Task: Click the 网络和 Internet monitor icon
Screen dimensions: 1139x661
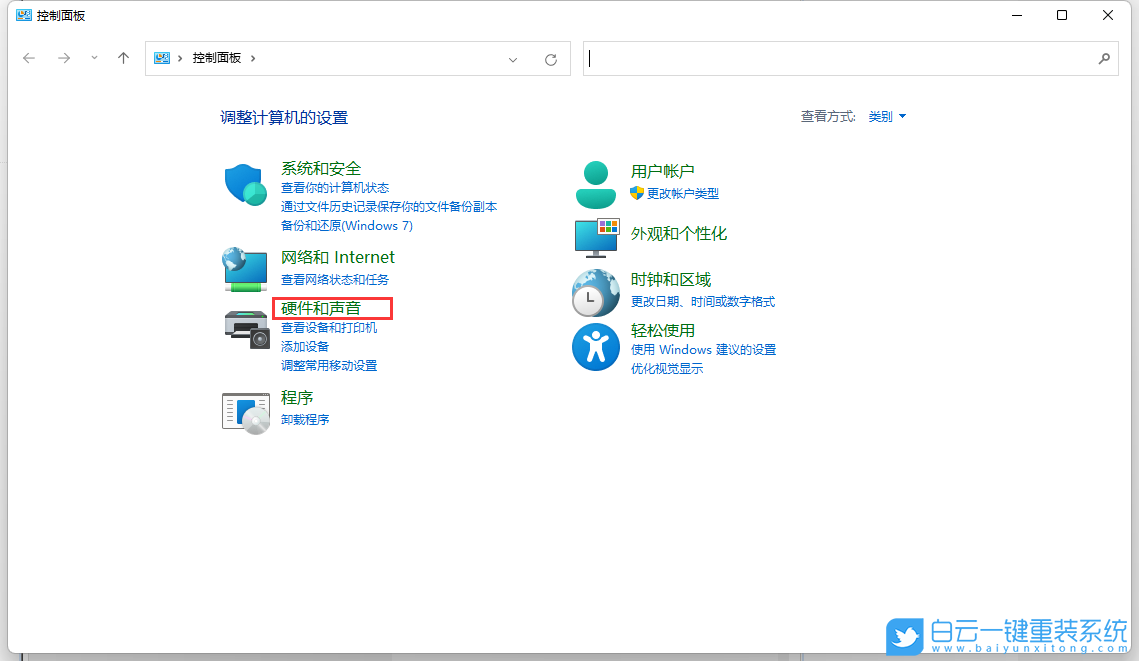Action: tap(245, 268)
